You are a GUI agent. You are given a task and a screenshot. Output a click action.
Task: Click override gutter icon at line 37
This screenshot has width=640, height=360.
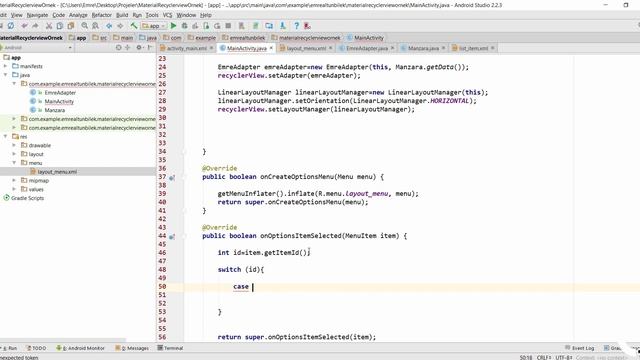[172, 178]
